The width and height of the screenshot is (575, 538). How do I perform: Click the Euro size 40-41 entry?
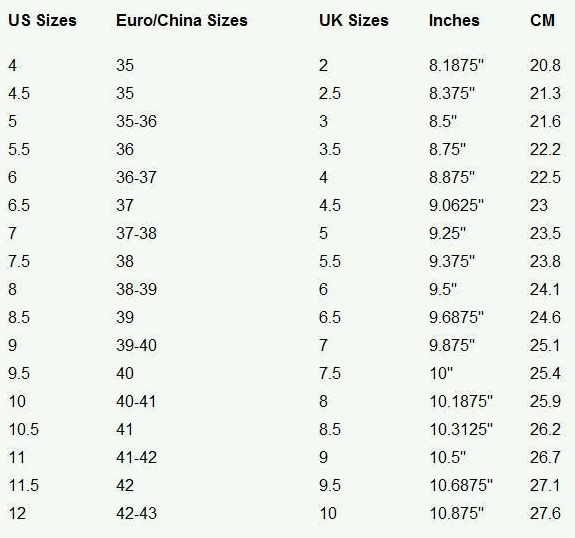click(x=136, y=401)
